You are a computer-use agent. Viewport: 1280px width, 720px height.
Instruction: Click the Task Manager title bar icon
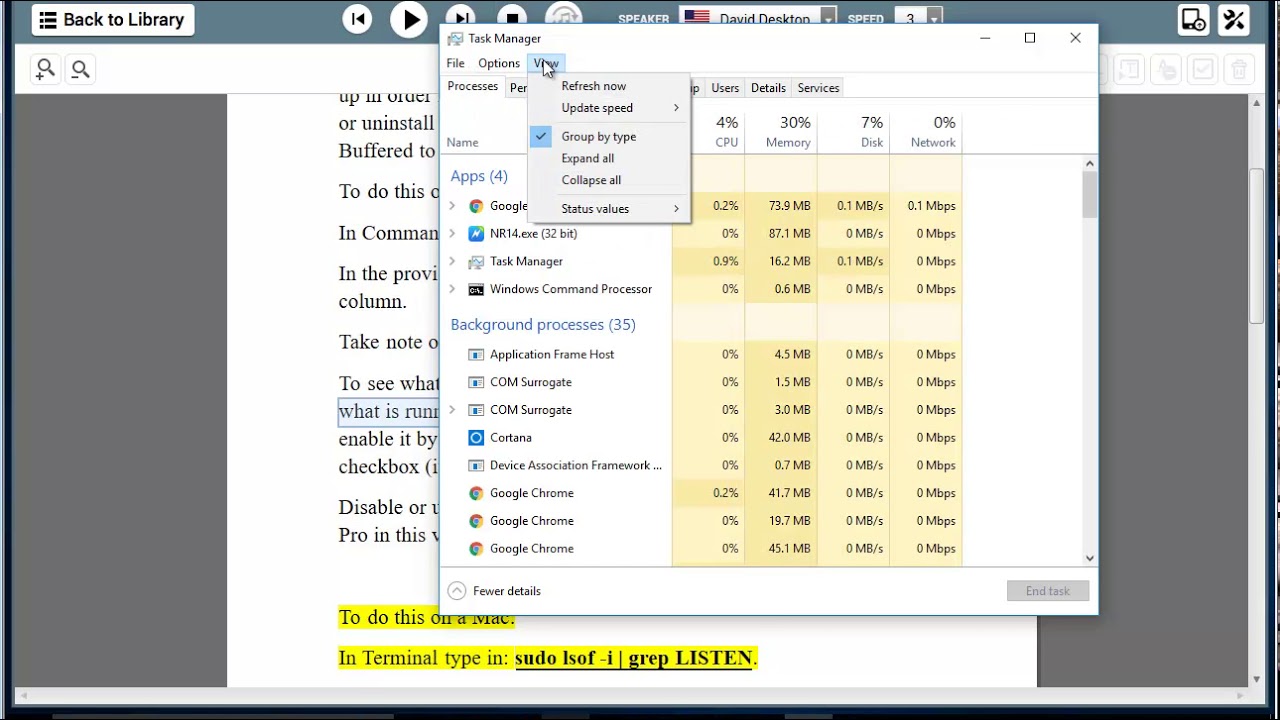coord(455,39)
